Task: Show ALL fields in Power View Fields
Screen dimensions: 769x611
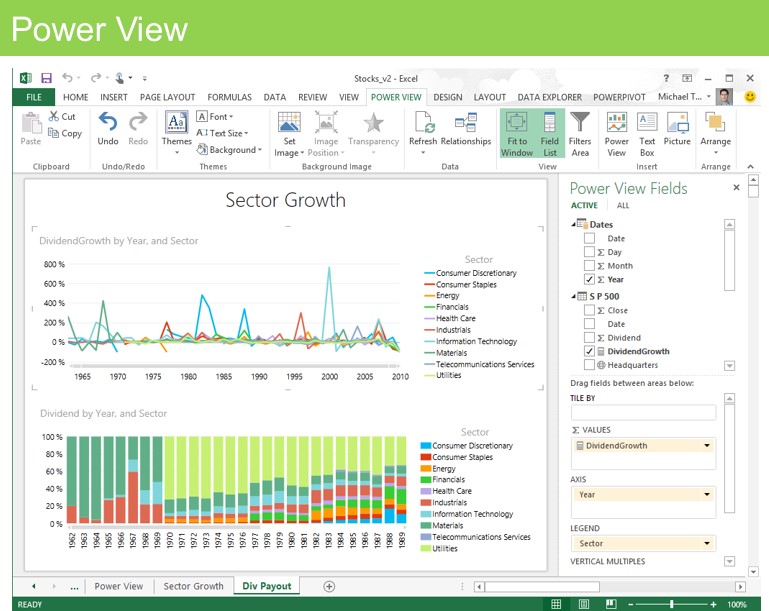Action: (623, 205)
